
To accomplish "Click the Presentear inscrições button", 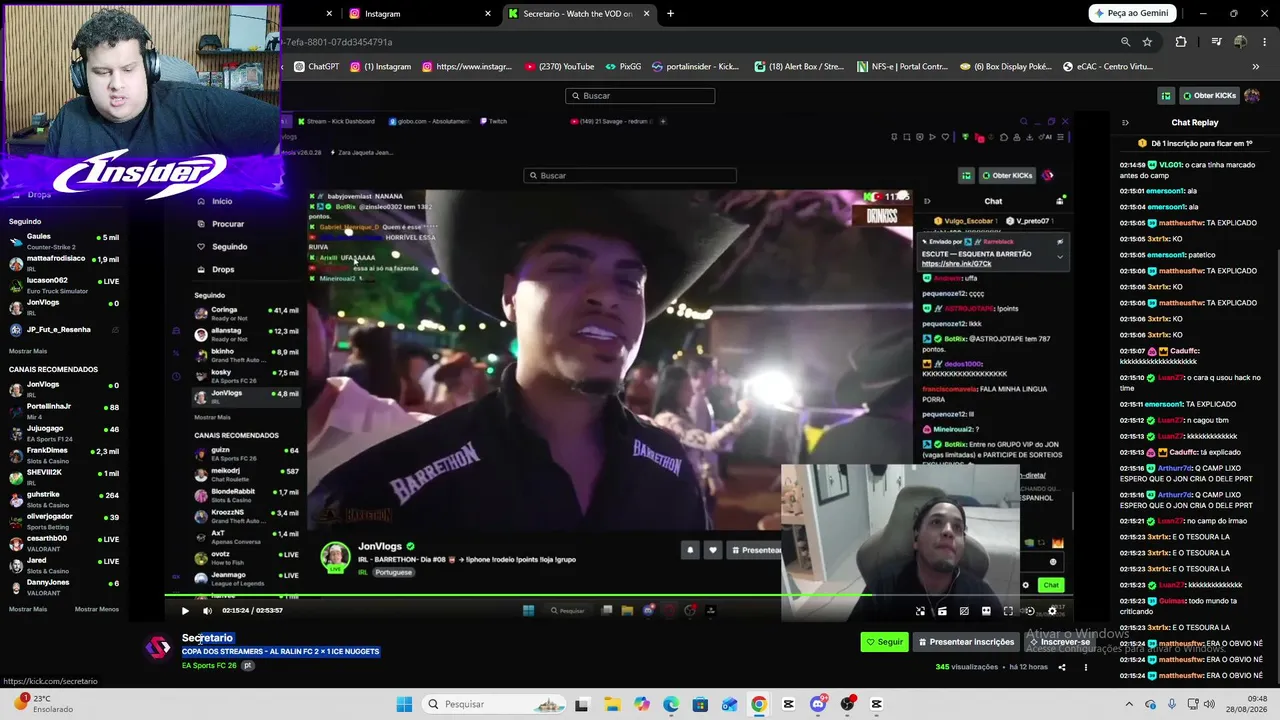I will pos(966,642).
